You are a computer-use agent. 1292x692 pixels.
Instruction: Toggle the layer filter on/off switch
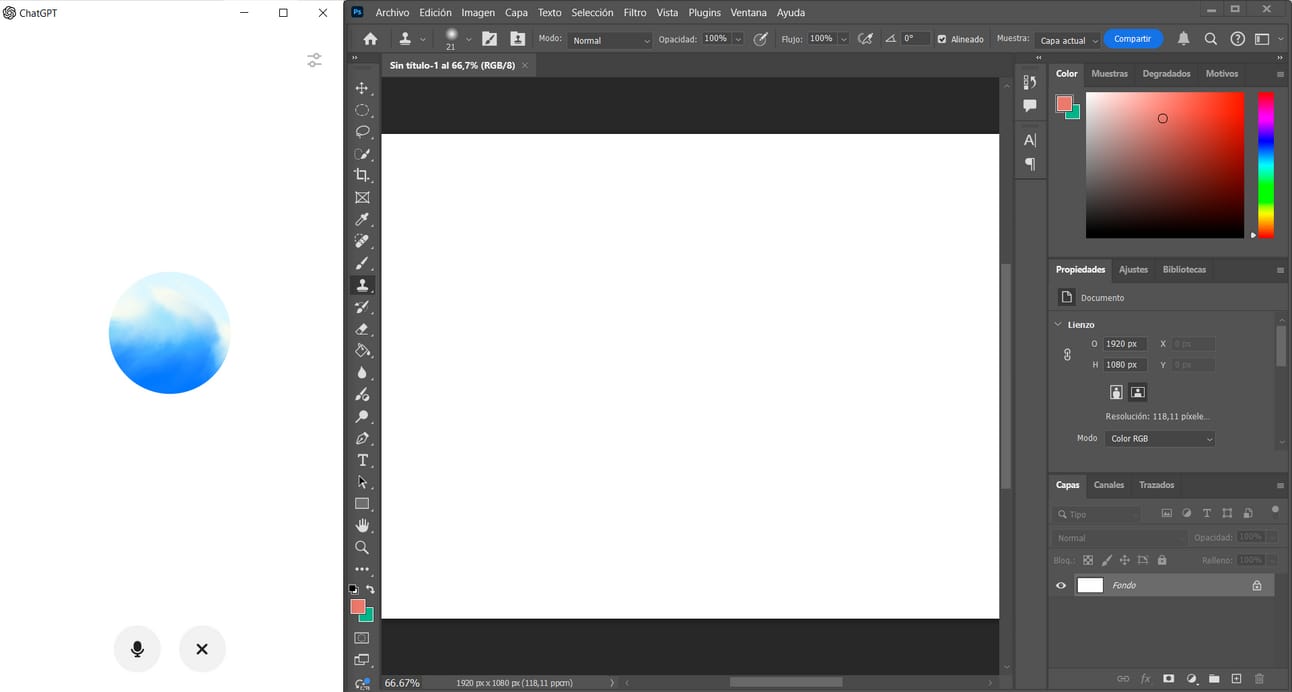[1275, 510]
